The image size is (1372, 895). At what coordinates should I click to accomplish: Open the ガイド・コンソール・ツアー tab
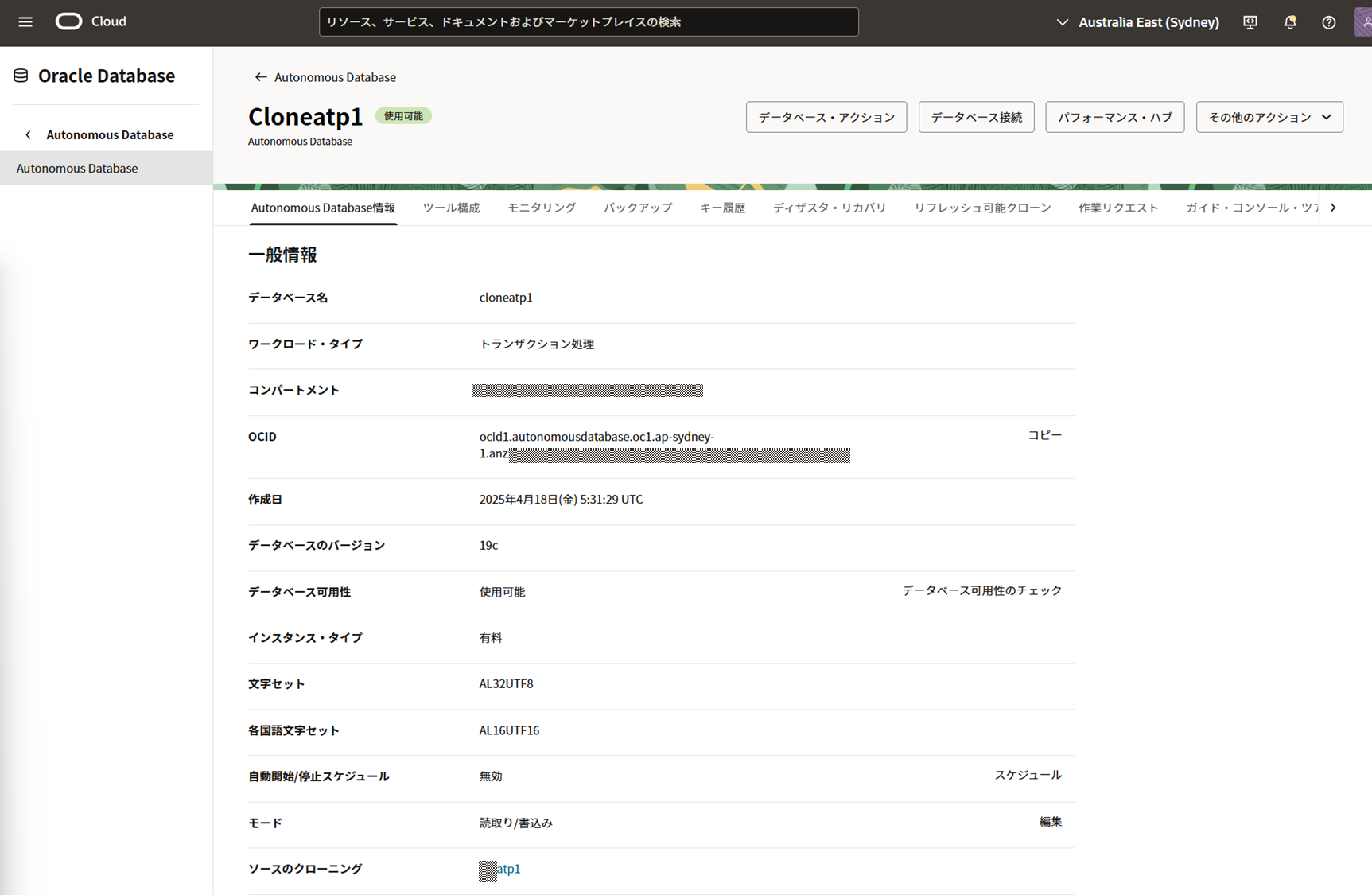tap(1253, 208)
